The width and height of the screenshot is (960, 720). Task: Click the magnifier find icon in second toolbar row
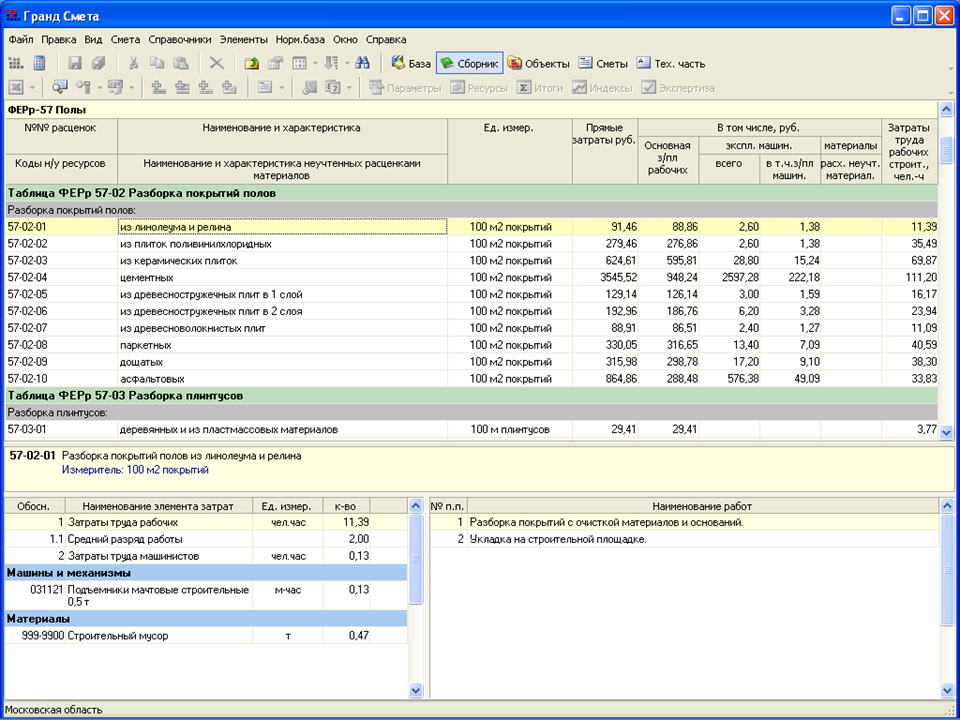pyautogui.click(x=60, y=88)
